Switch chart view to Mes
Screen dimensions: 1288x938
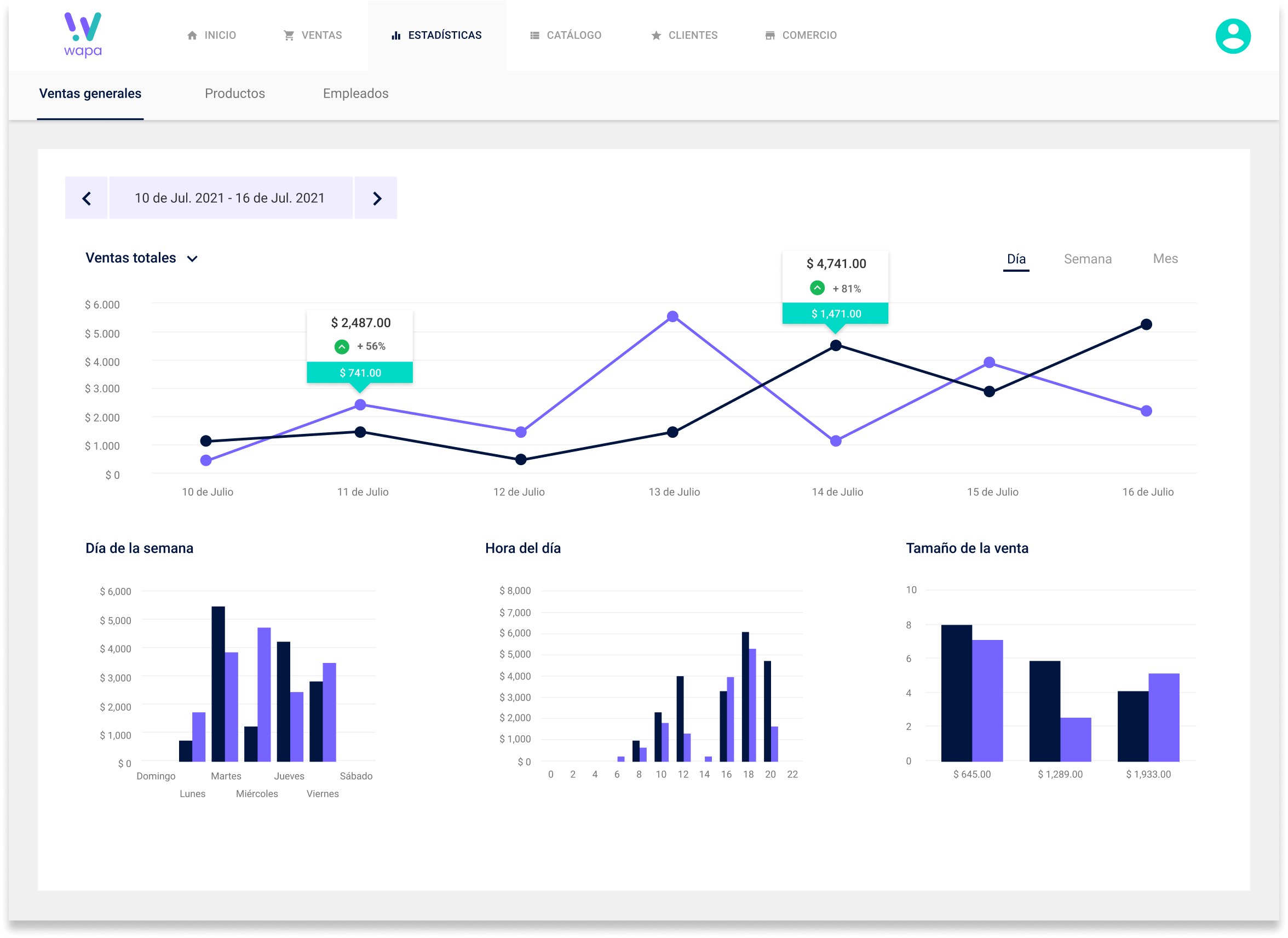[x=1165, y=259]
